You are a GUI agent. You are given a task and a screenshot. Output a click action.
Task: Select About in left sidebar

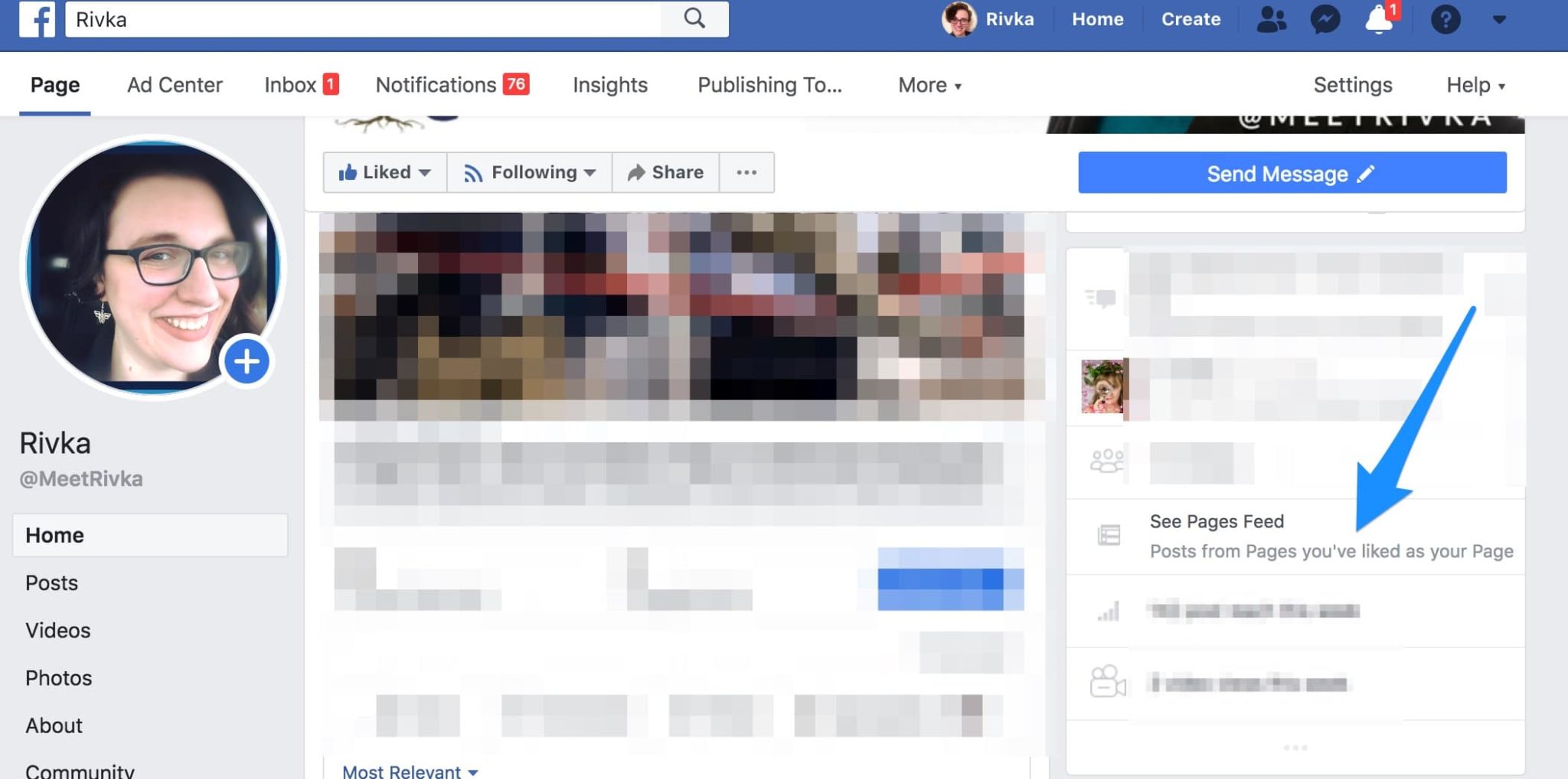click(x=54, y=725)
